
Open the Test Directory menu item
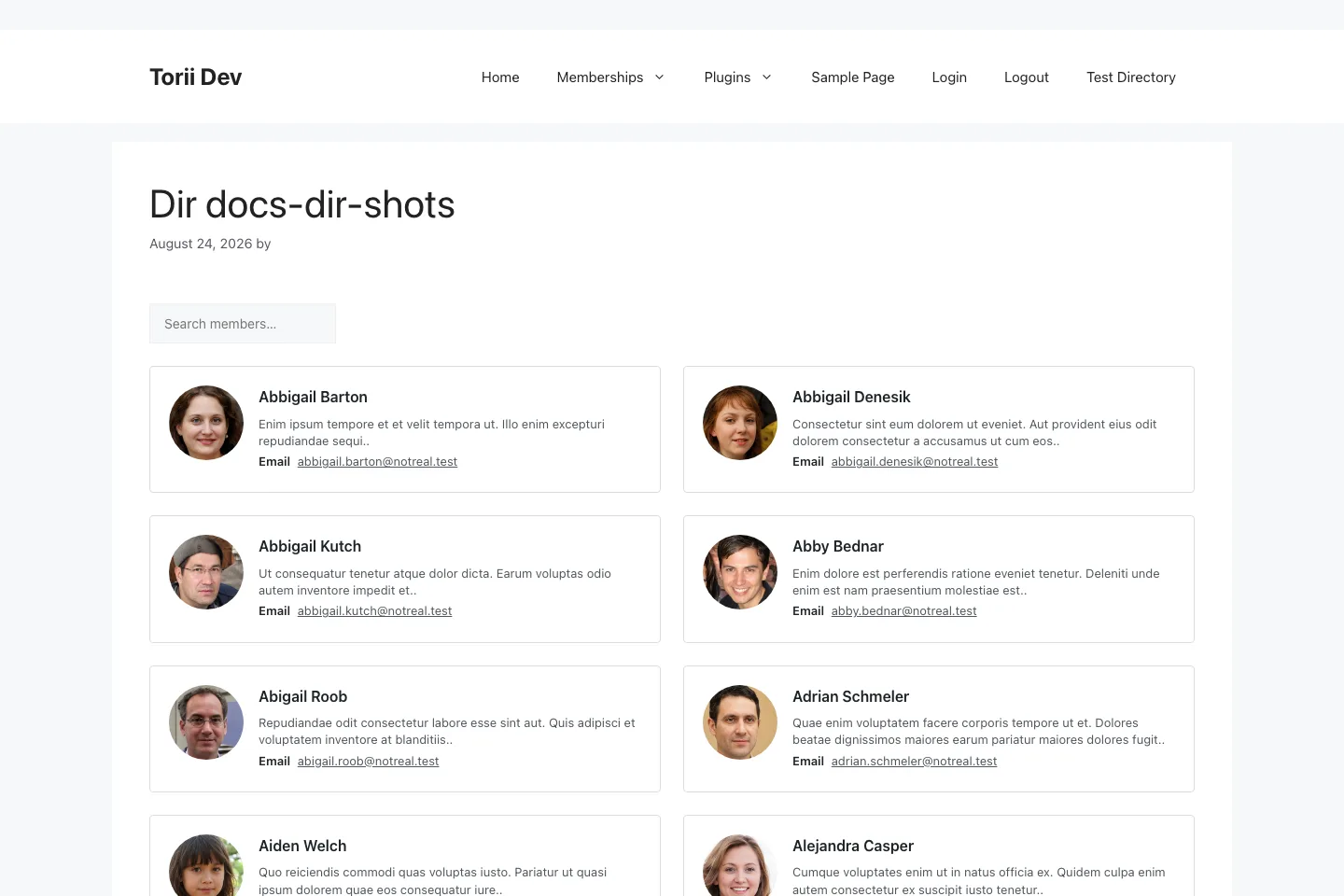[x=1131, y=77]
